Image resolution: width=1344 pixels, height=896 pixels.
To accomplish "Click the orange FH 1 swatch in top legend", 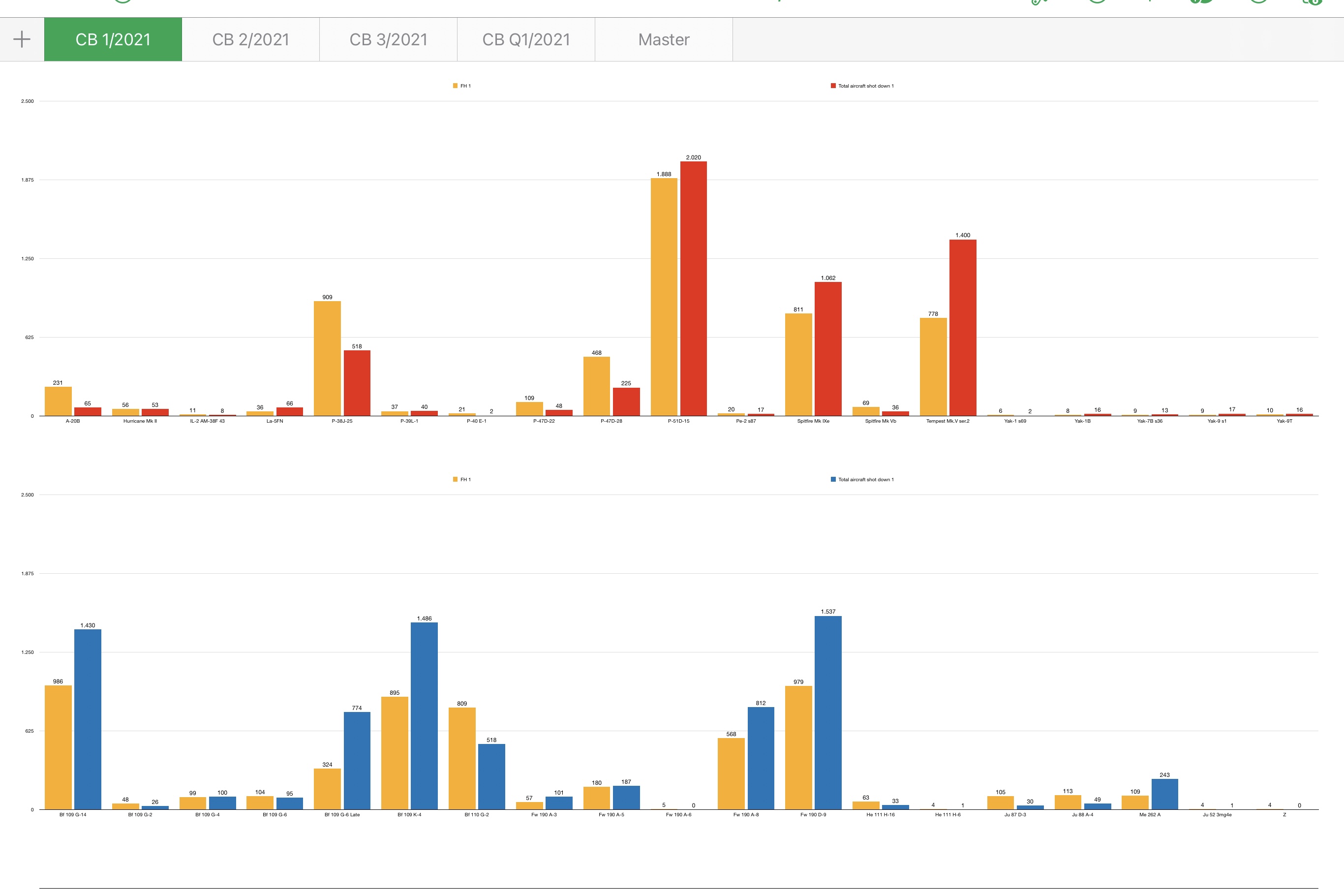I will [455, 86].
